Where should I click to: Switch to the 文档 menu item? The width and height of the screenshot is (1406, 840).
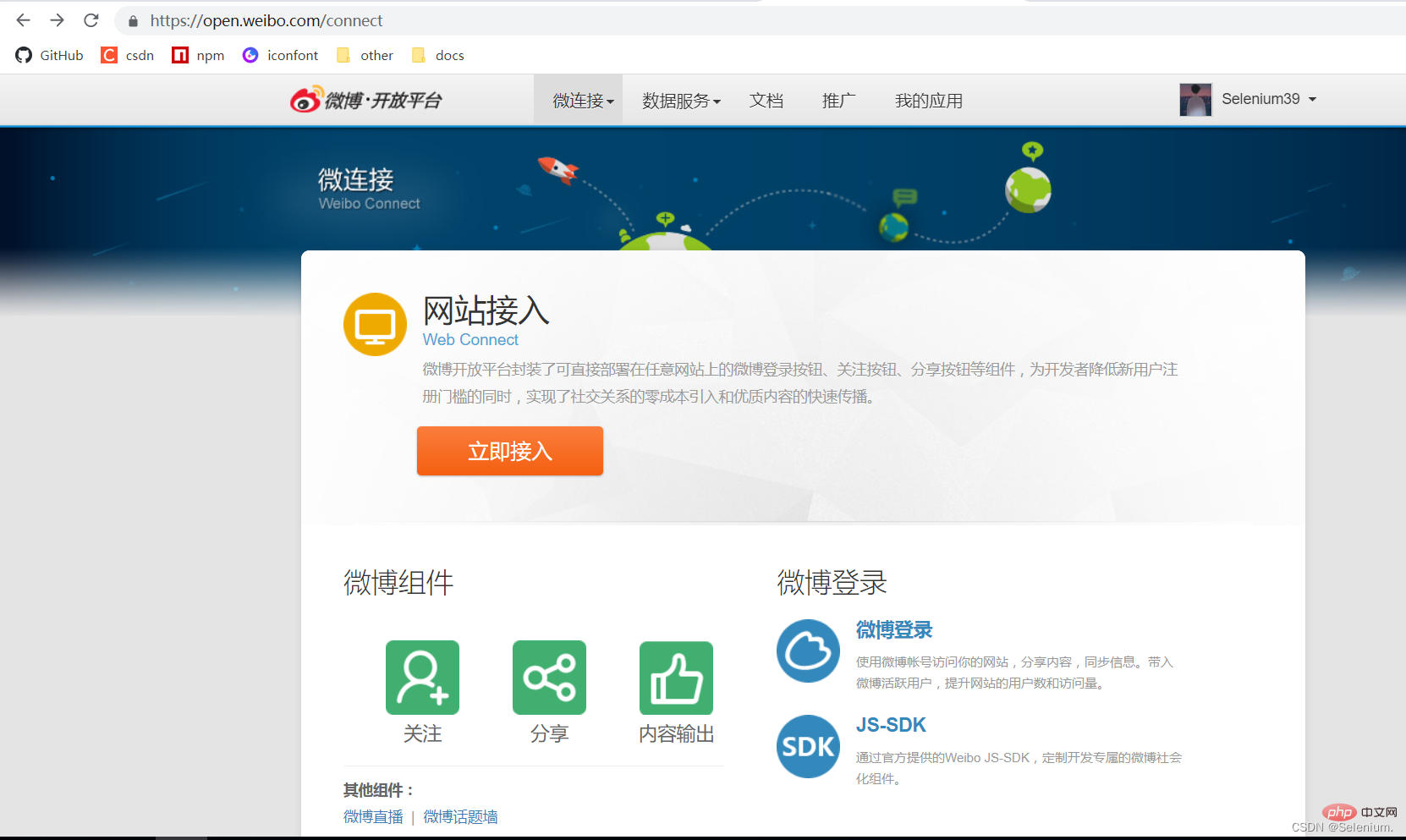(766, 100)
